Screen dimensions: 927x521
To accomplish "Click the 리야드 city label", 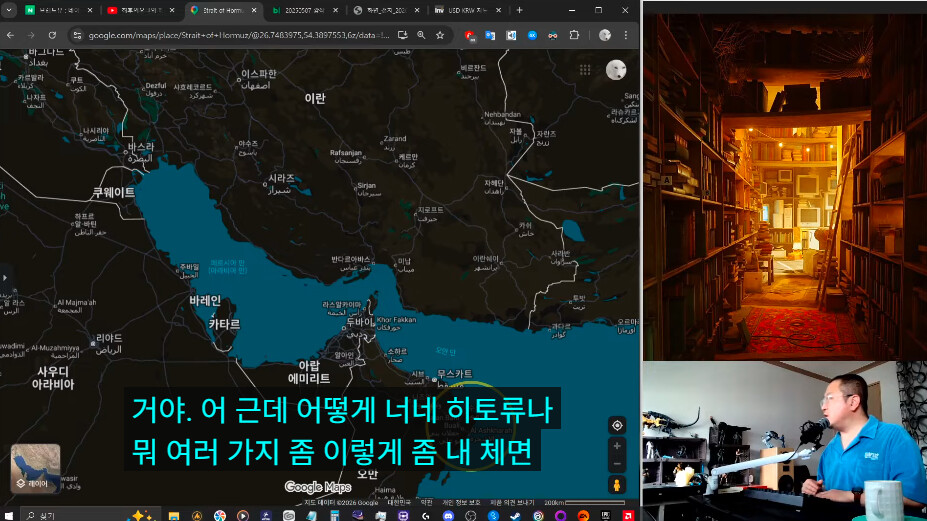I will pos(109,338).
